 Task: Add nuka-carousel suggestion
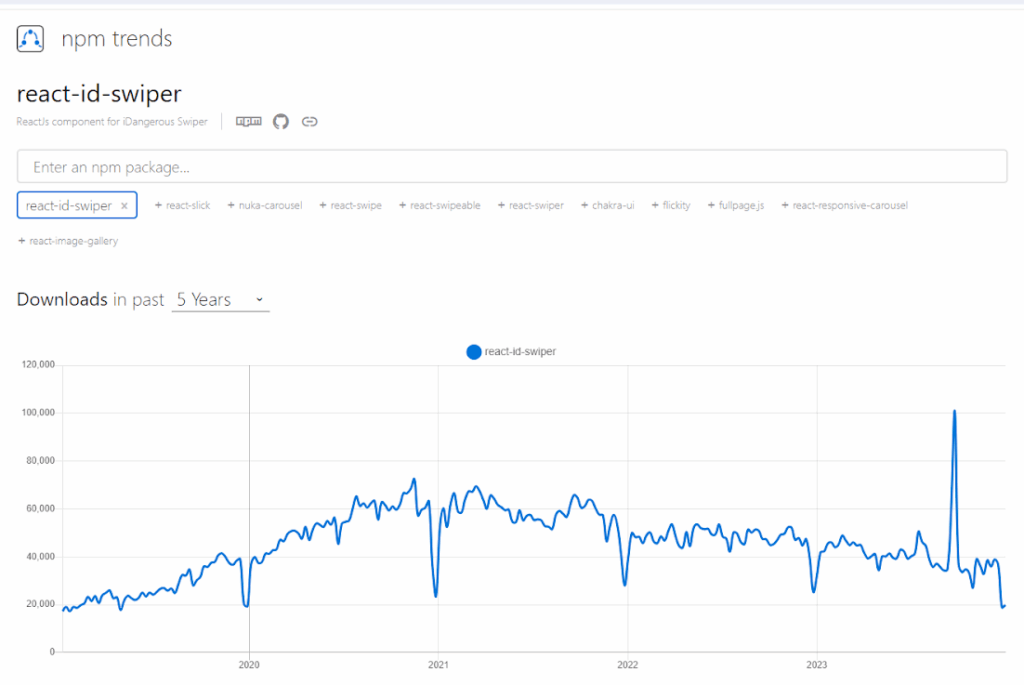(265, 206)
